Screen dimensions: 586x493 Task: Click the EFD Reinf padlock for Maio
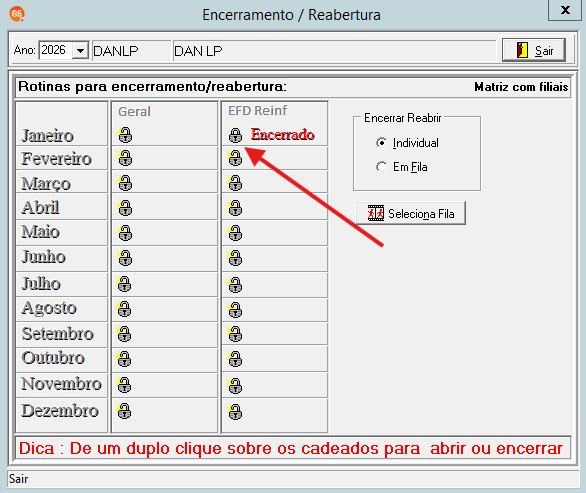pos(235,233)
